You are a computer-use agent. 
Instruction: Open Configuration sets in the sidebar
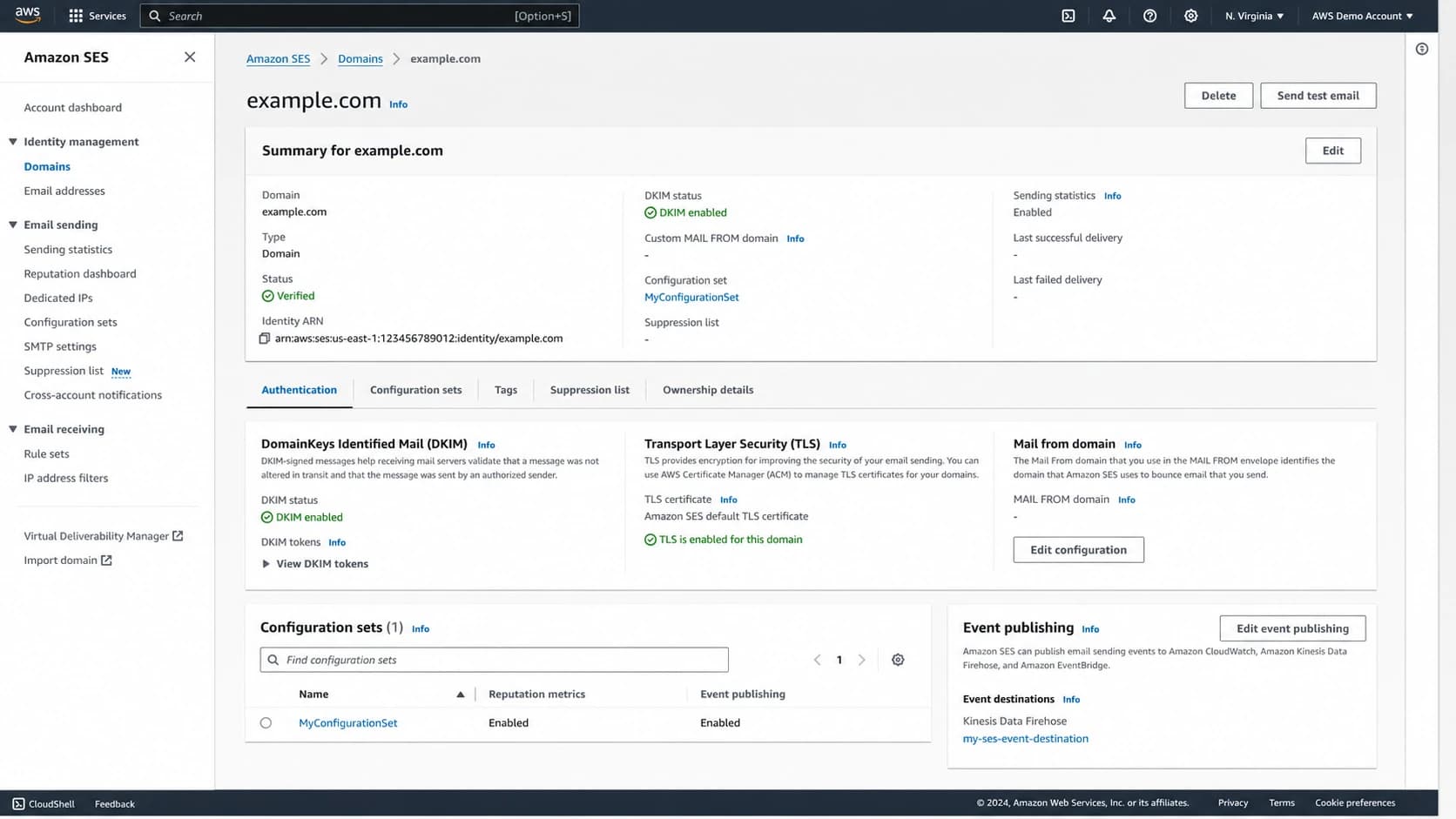(71, 323)
